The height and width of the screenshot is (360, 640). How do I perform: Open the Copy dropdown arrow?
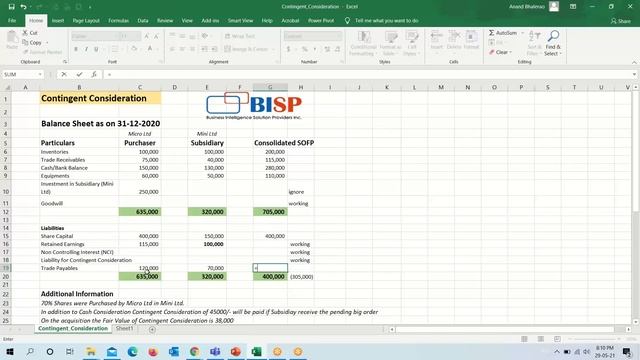point(47,42)
